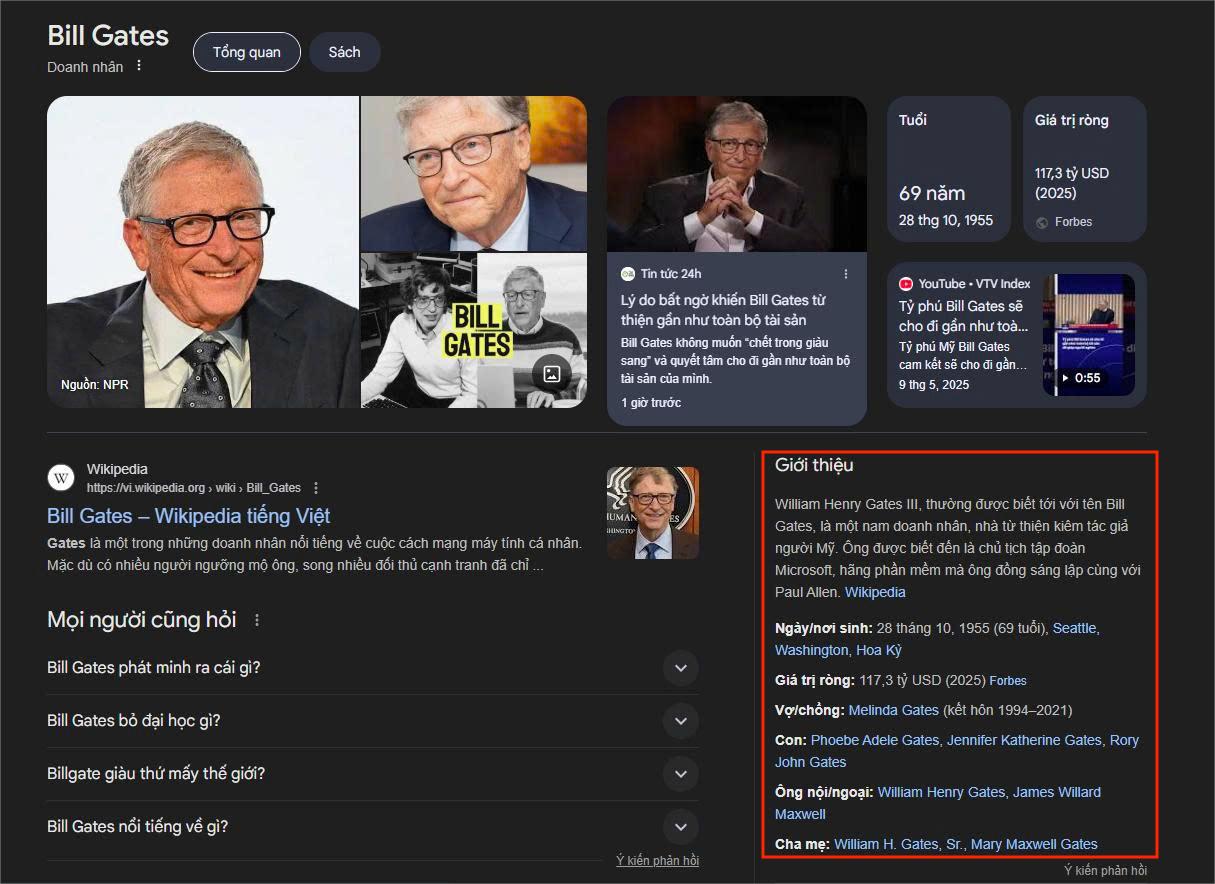Open the three-dot menu next to Wikipedia URL
The width and height of the screenshot is (1215, 884).
pos(316,488)
